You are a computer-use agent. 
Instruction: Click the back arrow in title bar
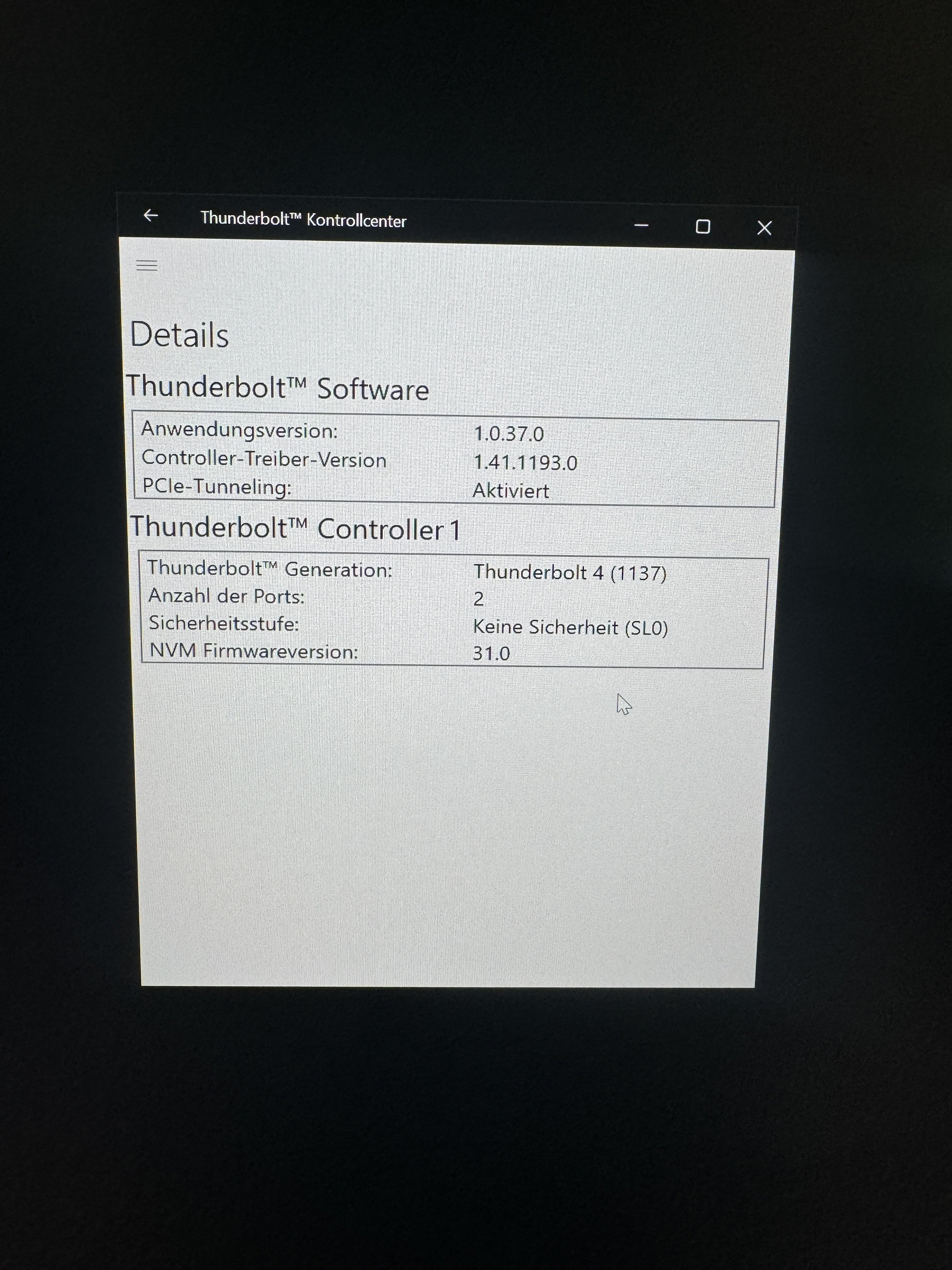coord(150,215)
